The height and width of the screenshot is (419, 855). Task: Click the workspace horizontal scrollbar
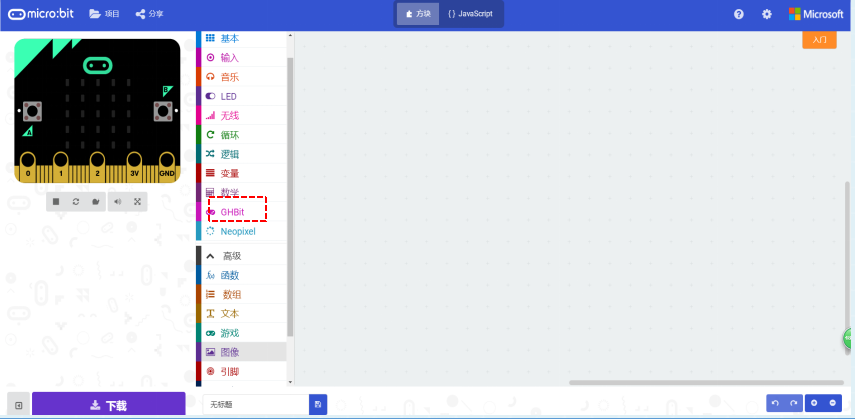(706, 382)
